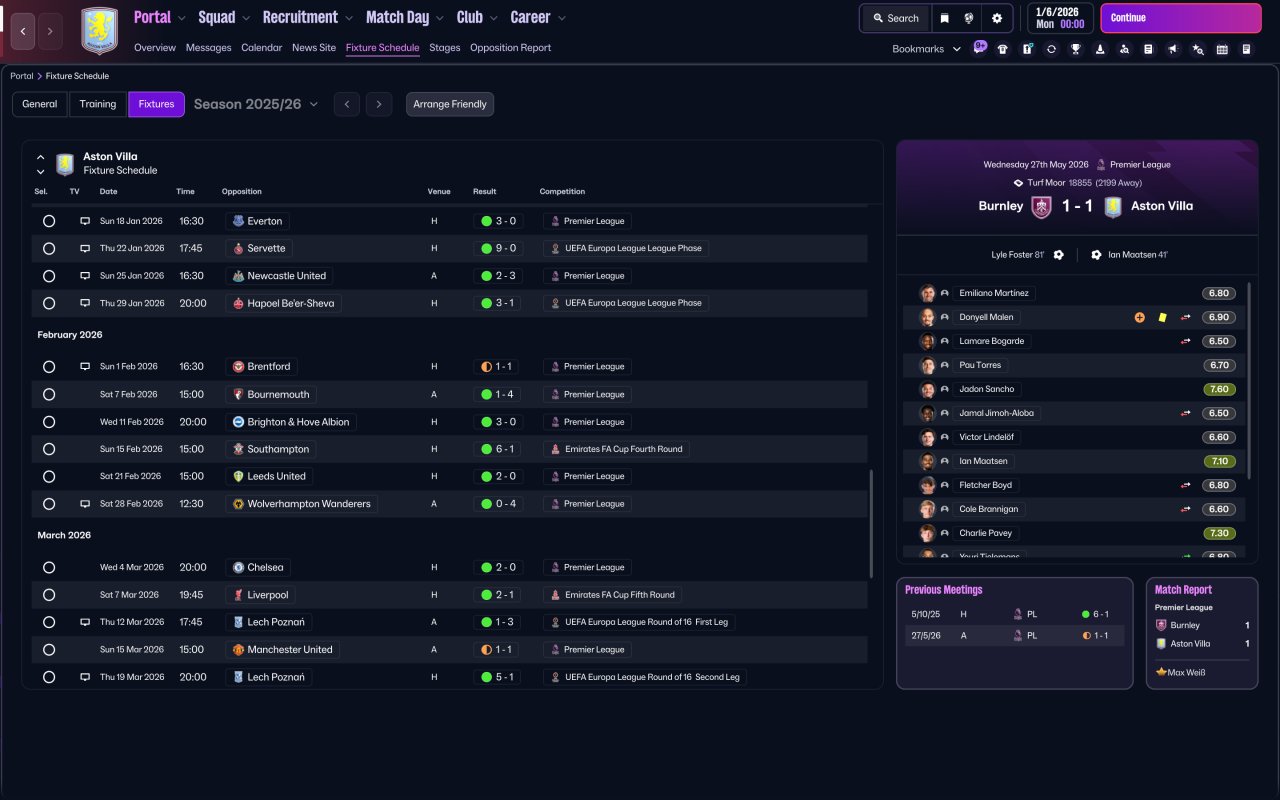Click the Aston Villa club crest in header
The height and width of the screenshot is (800, 1280).
[99, 31]
